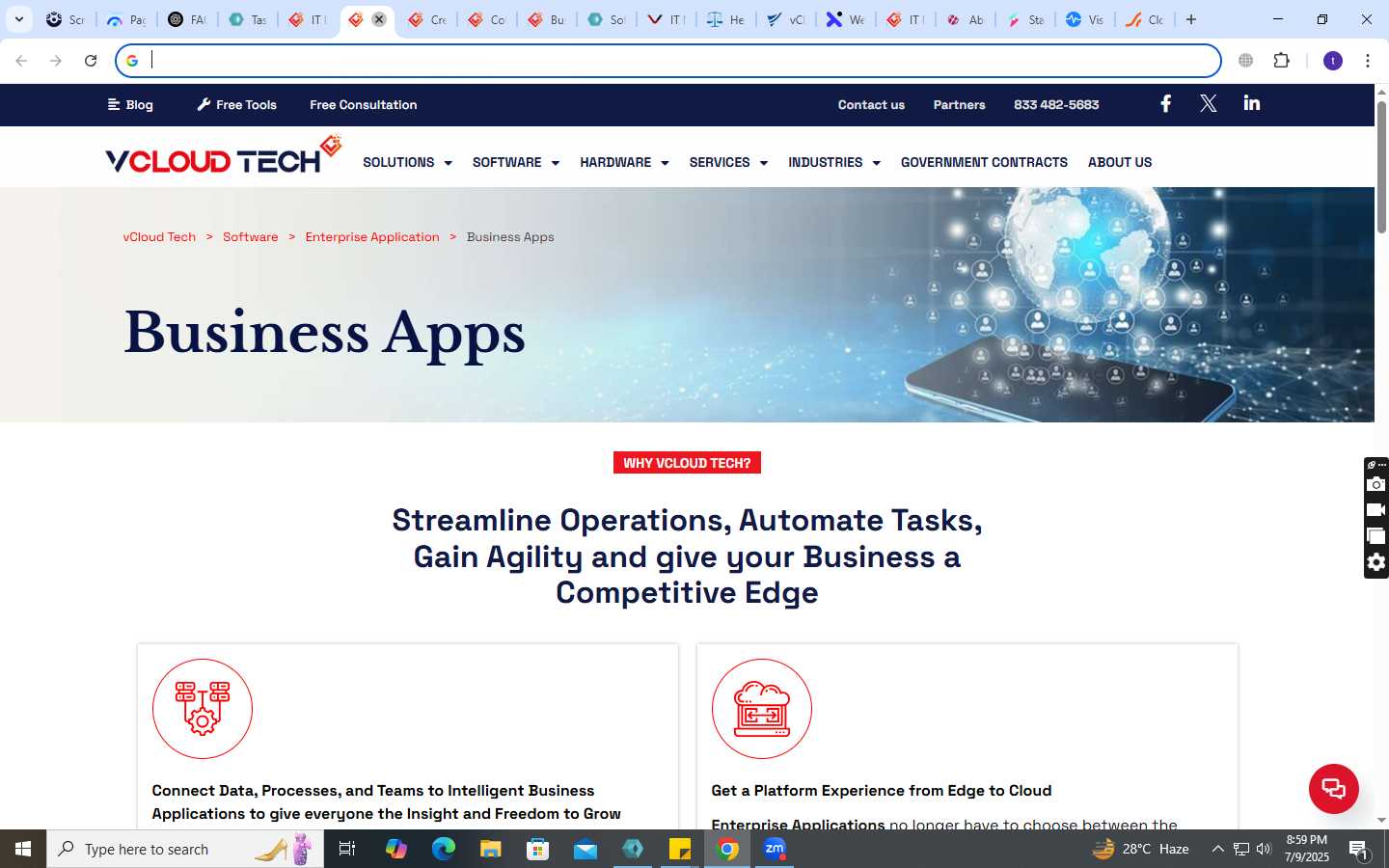Open the Partners link
Image resolution: width=1389 pixels, height=868 pixels.
pyautogui.click(x=959, y=104)
